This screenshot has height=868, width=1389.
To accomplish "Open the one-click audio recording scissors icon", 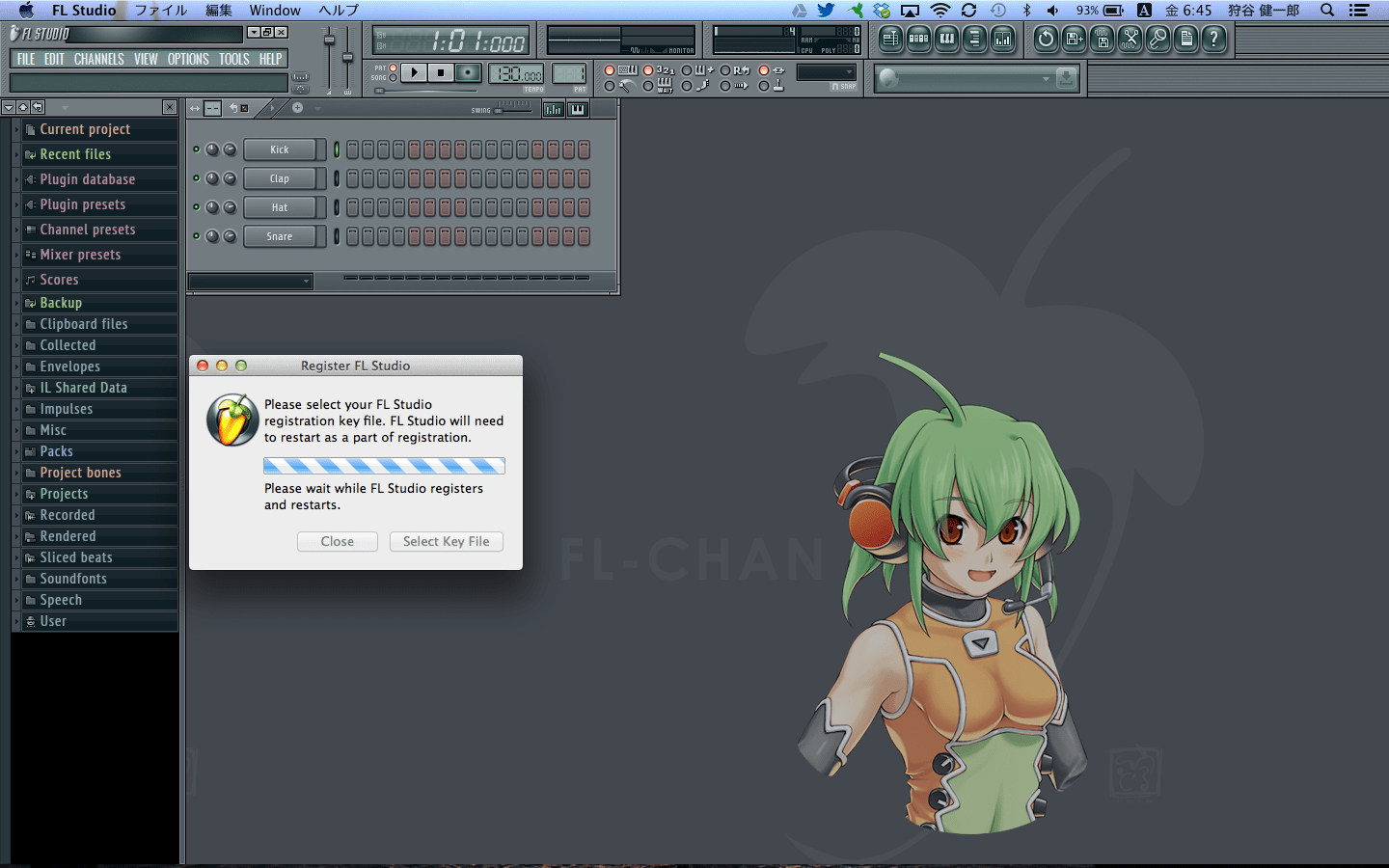I will [x=1130, y=39].
